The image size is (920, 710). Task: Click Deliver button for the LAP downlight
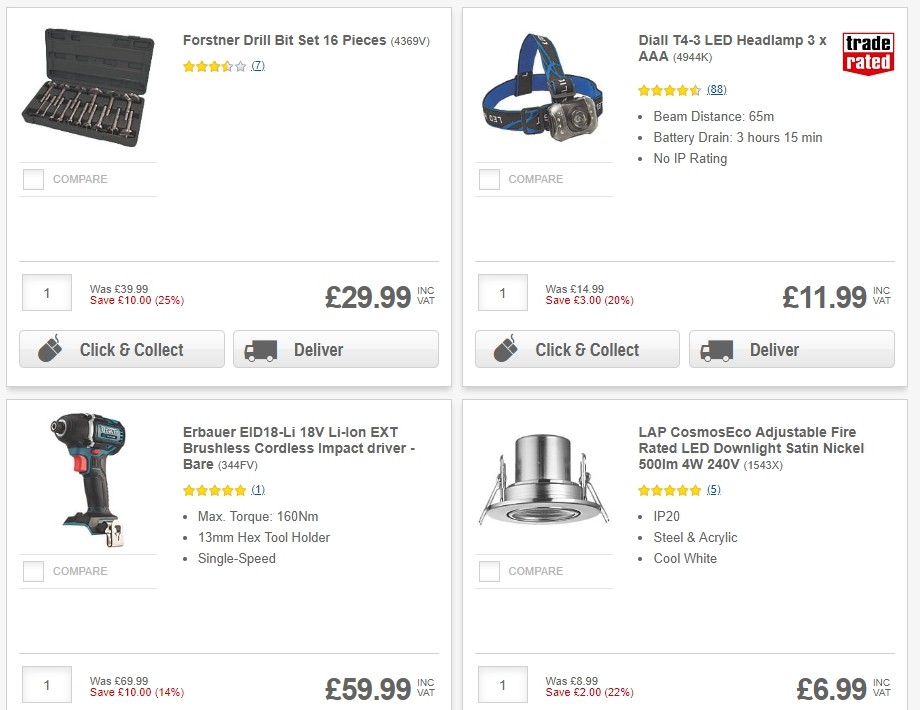coord(791,708)
